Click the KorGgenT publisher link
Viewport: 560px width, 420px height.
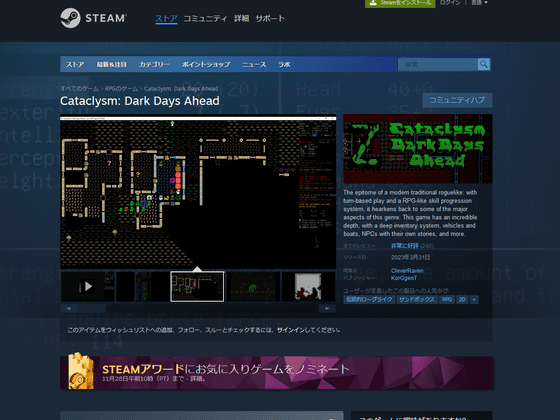click(404, 278)
